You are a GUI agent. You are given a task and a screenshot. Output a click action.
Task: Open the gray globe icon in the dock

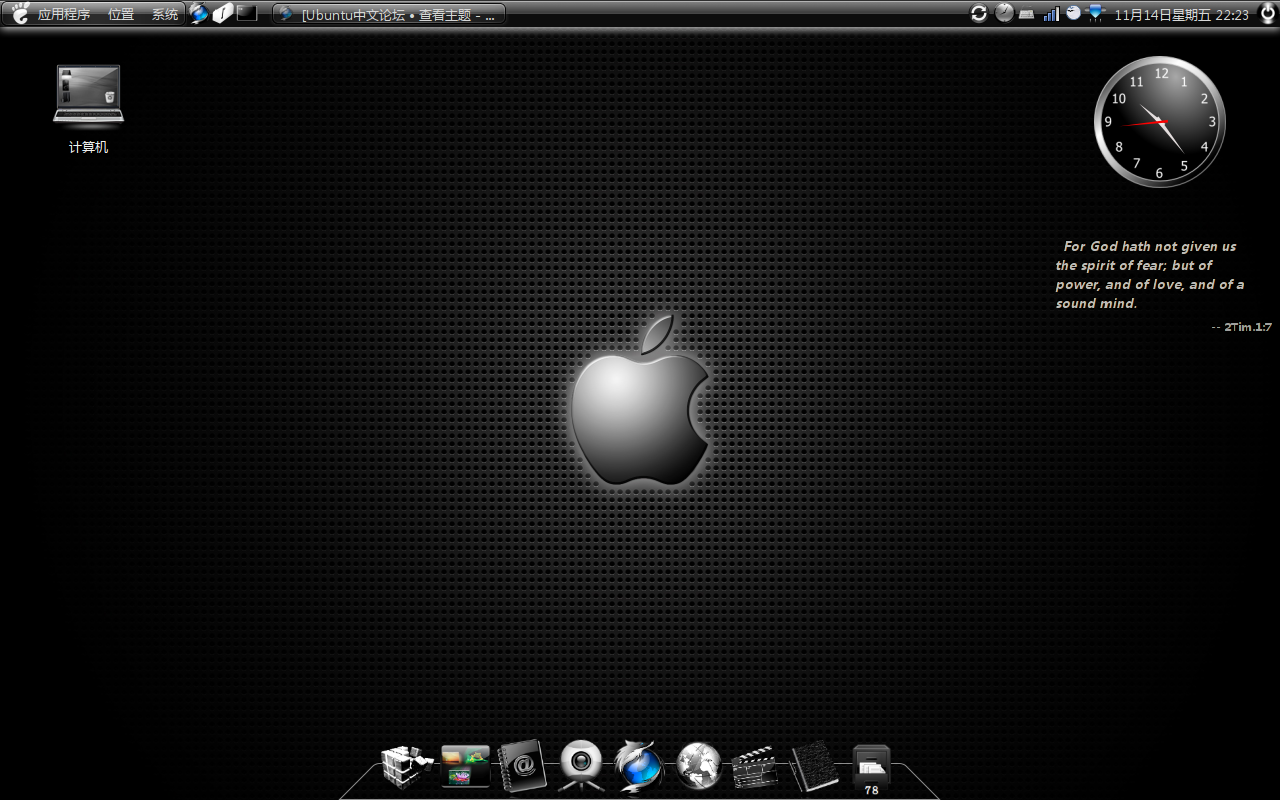tap(699, 766)
